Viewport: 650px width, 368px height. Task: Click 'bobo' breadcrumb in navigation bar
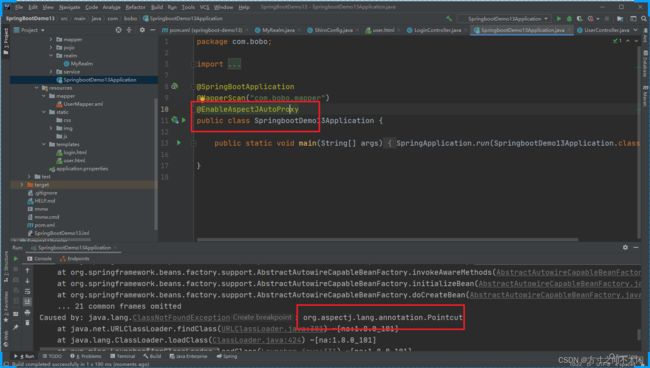point(130,19)
